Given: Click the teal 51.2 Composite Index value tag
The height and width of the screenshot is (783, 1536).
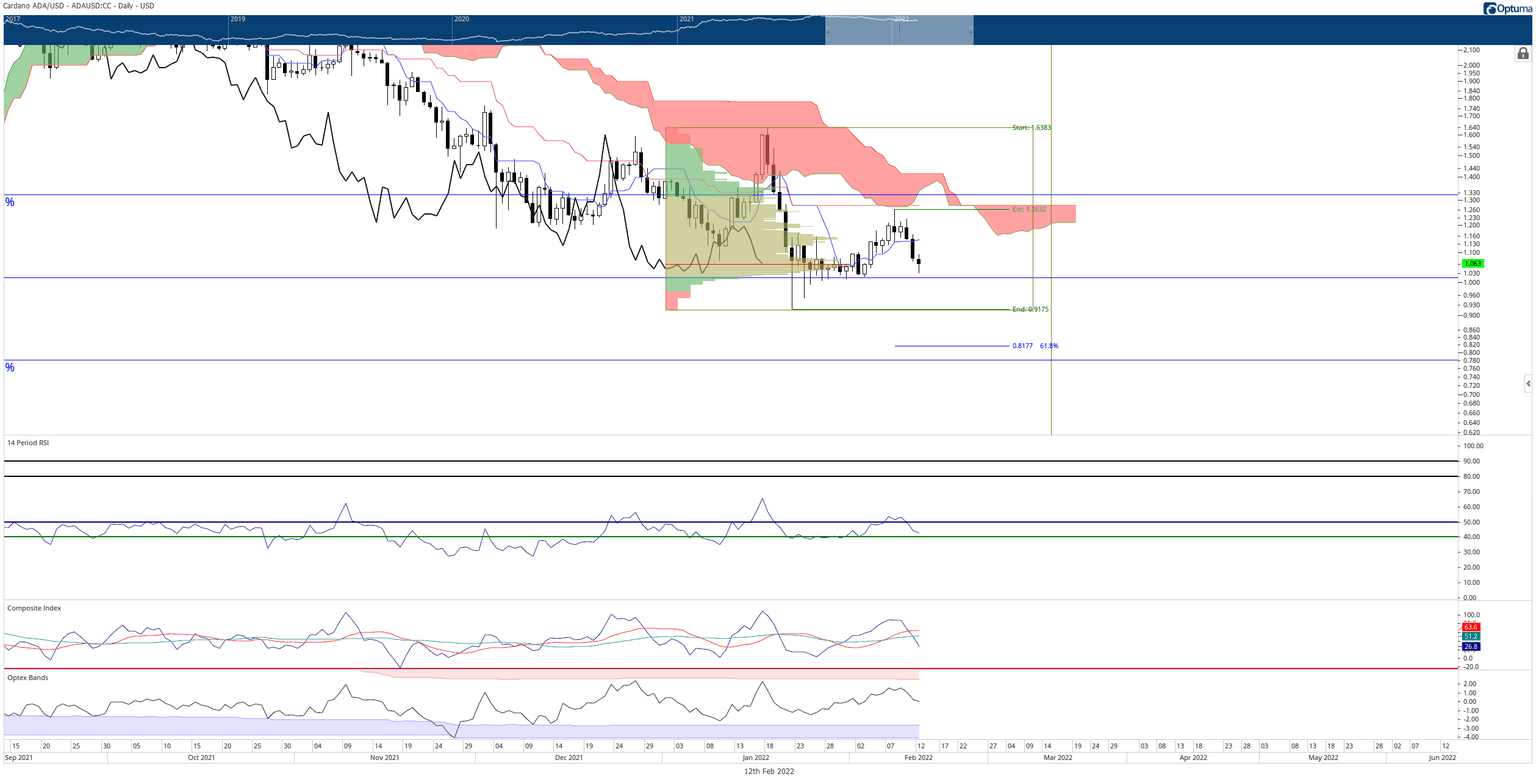Looking at the screenshot, I should [1471, 636].
